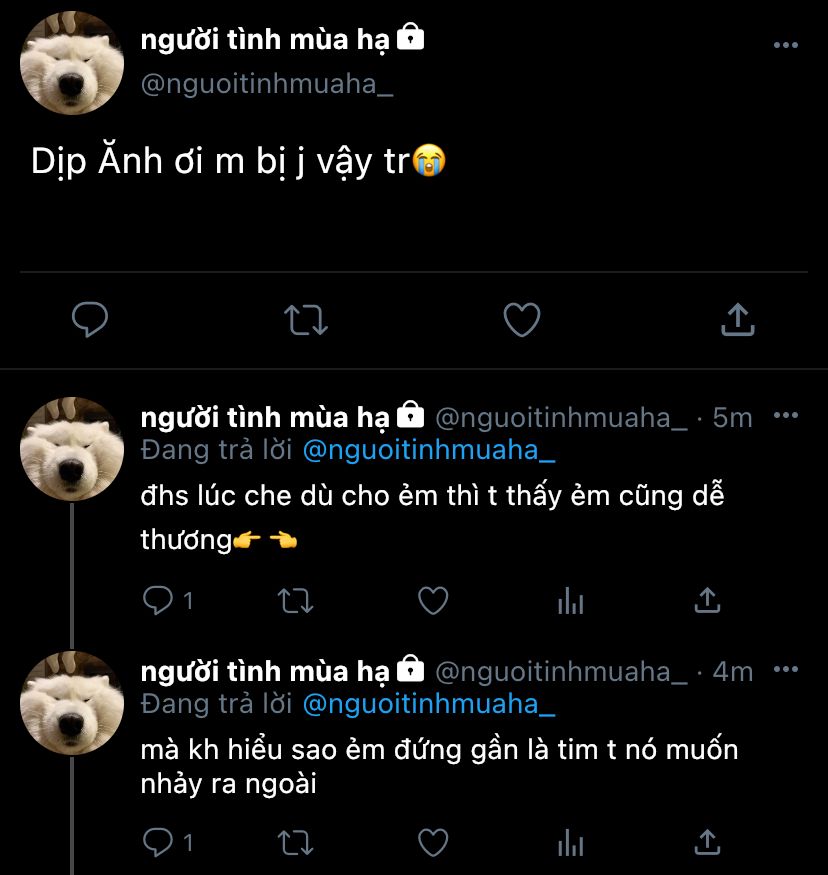828x875 pixels.
Task: Reply to the 4m-old reply tweet
Action: 158,842
